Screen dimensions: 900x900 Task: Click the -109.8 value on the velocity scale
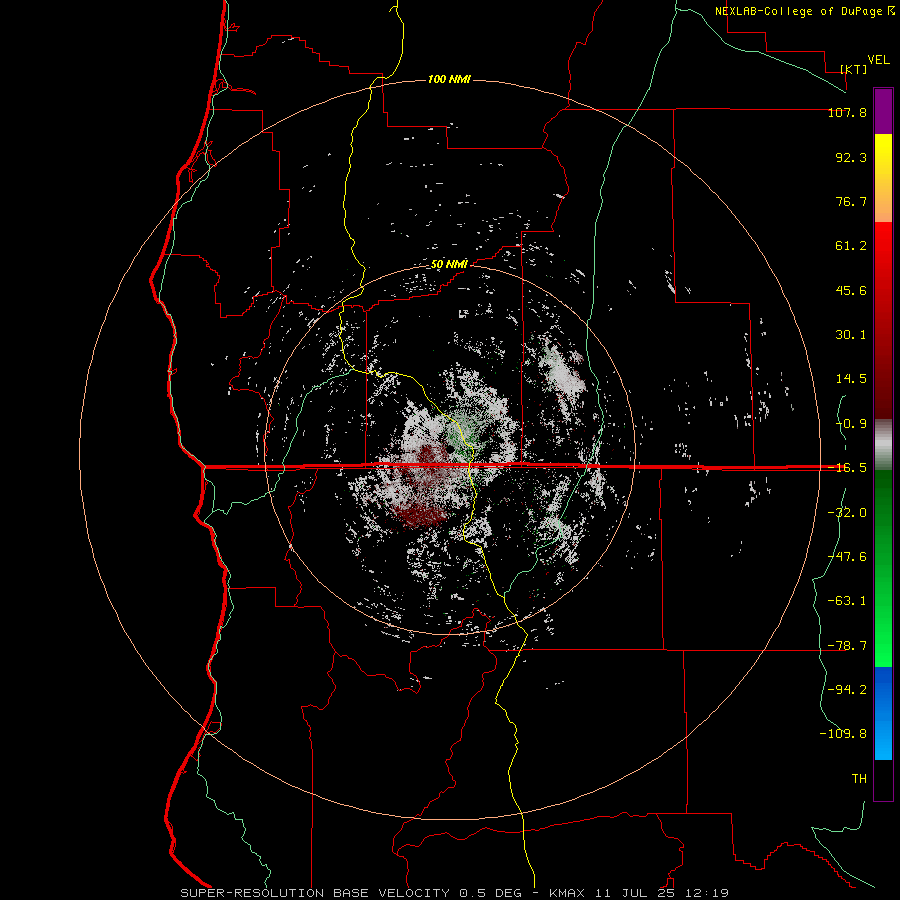click(843, 734)
